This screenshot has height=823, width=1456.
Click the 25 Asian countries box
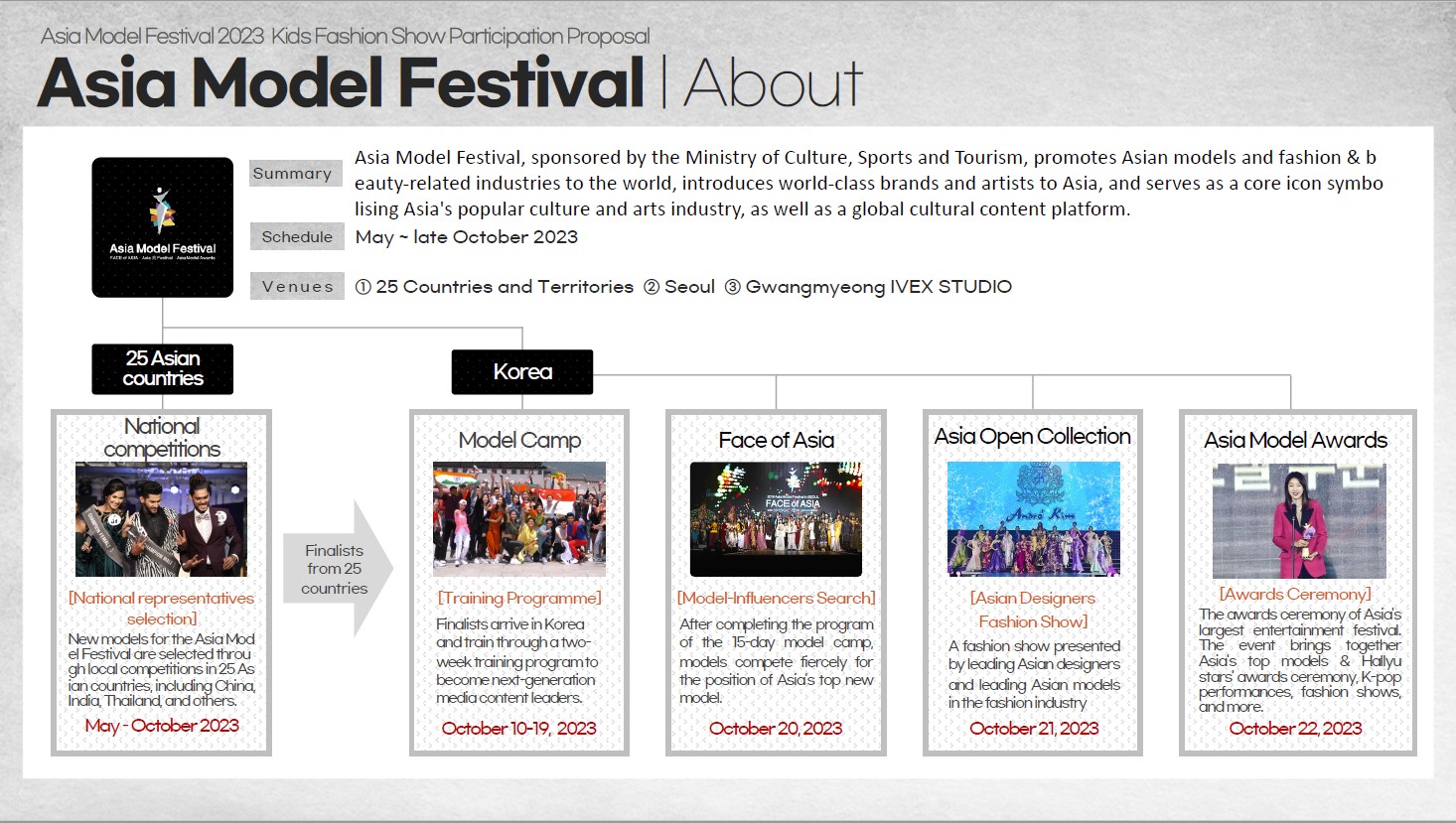(163, 368)
